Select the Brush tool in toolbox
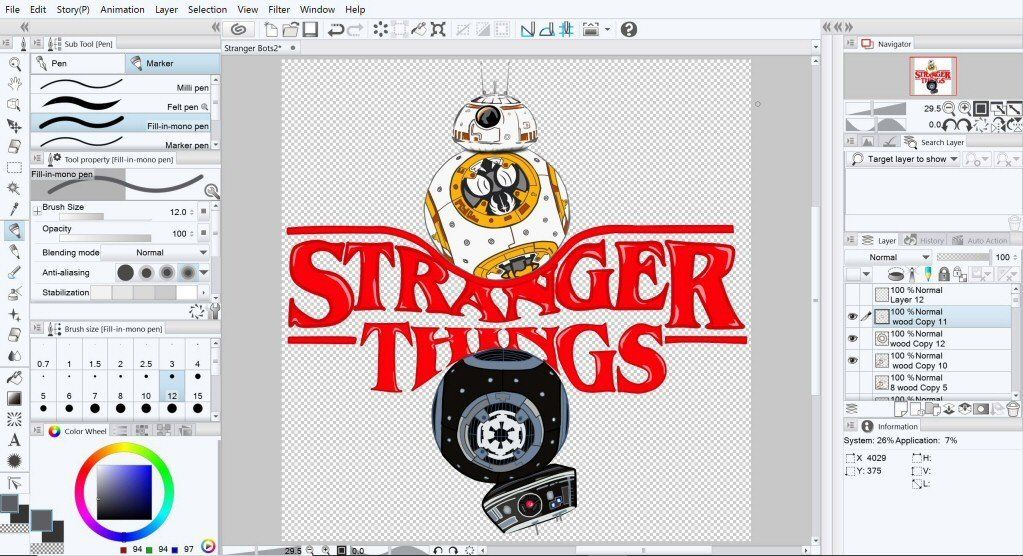The image size is (1023, 556). 14,272
